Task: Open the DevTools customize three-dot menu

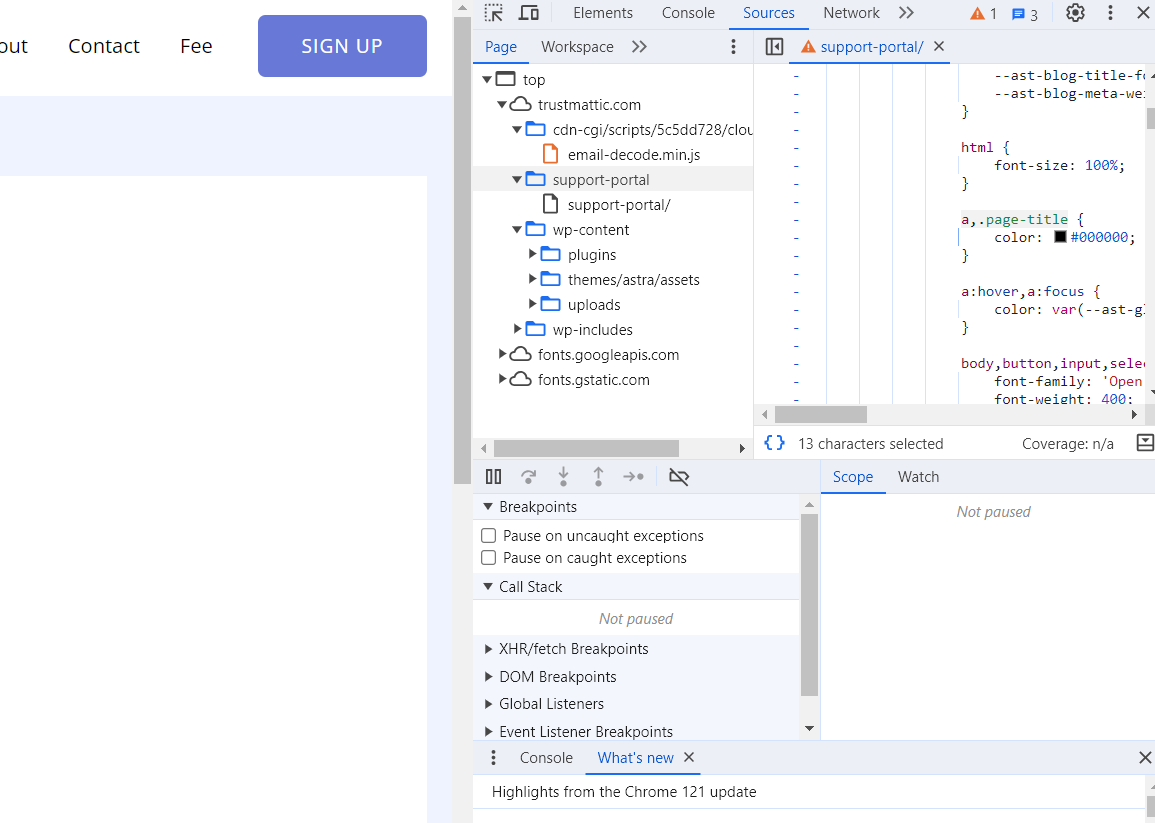Action: pyautogui.click(x=1110, y=13)
